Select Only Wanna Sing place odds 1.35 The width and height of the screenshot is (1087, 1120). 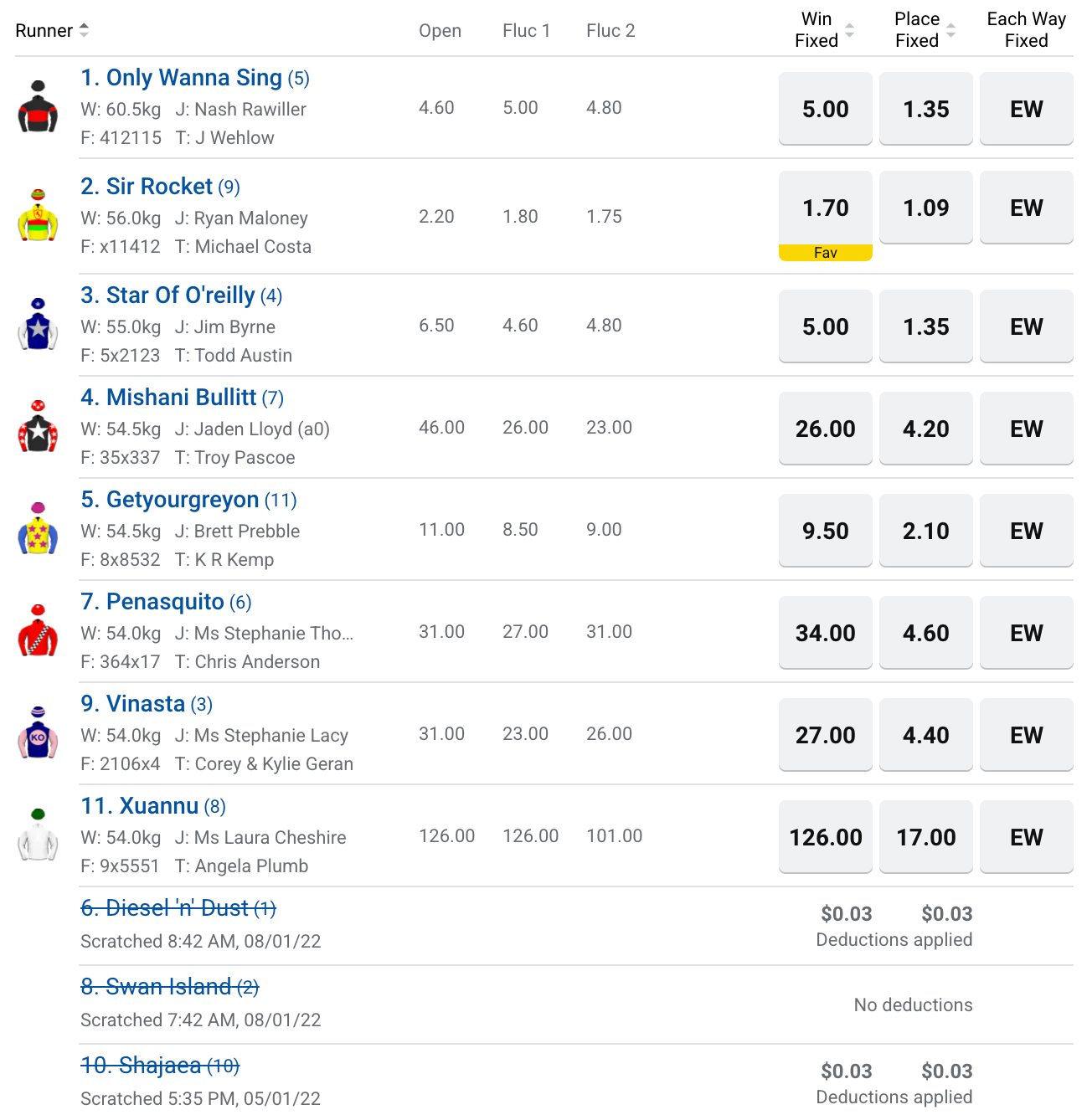point(926,109)
